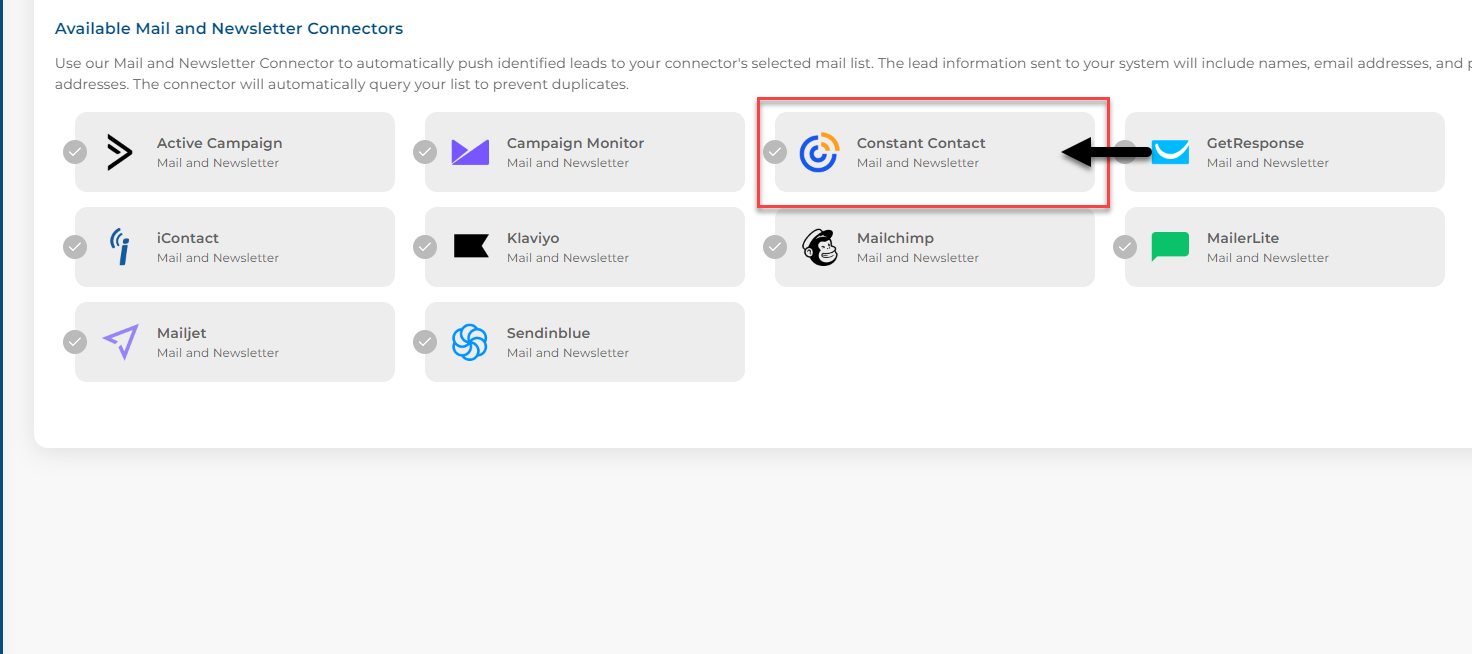Image resolution: width=1472 pixels, height=654 pixels.
Task: Toggle the check circle for Constant Contact
Action: [x=775, y=152]
